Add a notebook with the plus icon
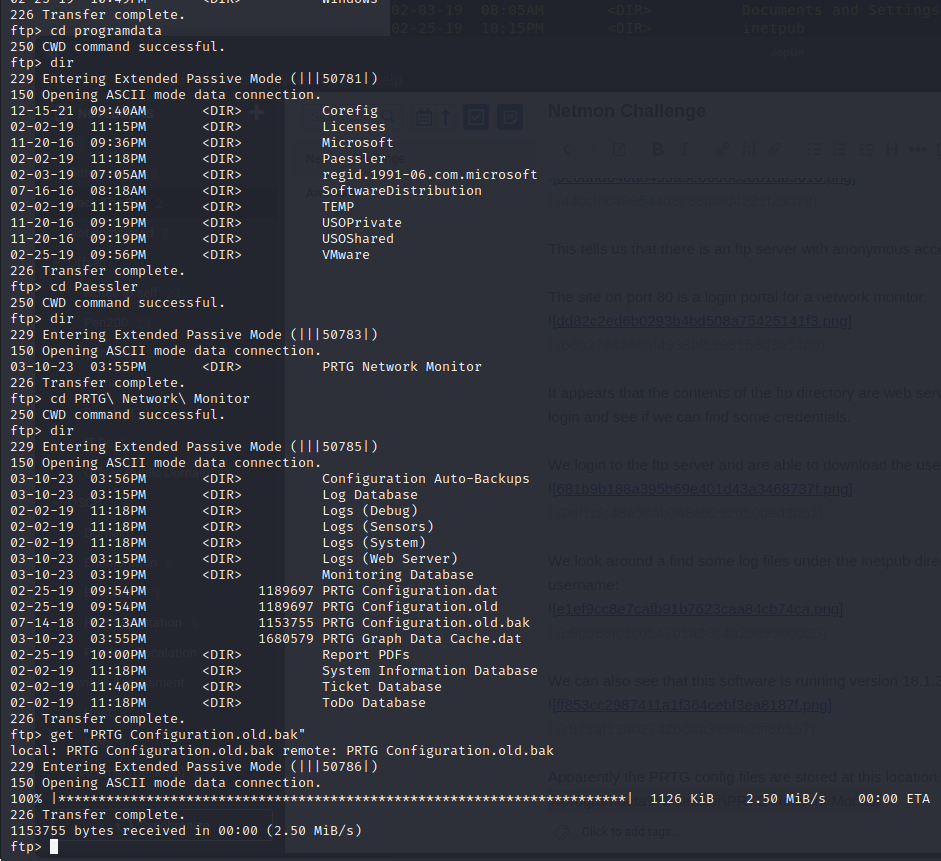The image size is (941, 861). click(256, 112)
